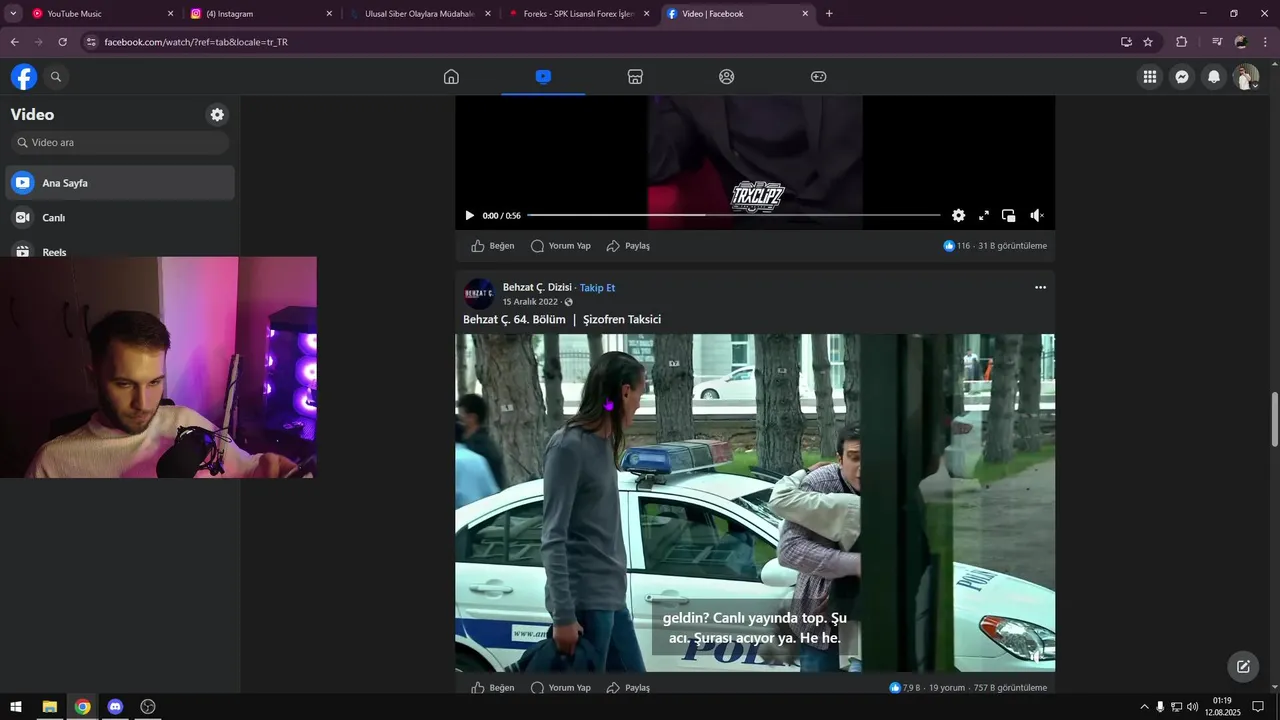Bookmark this page with the star
Screen dimensions: 1280x720
click(x=1148, y=42)
